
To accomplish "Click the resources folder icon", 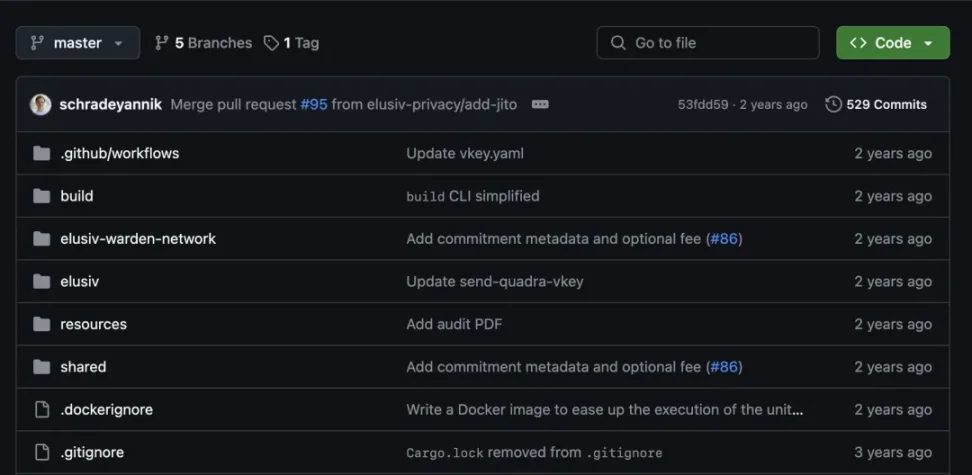I will pyautogui.click(x=41, y=325).
